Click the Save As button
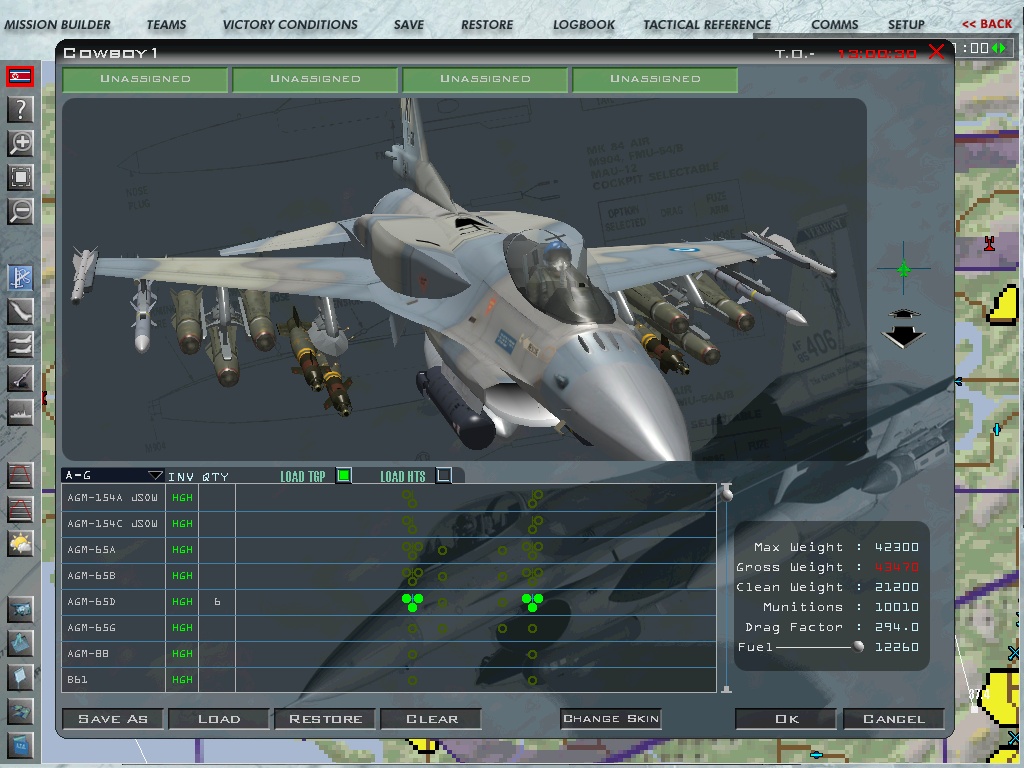The height and width of the screenshot is (768, 1024). pos(113,719)
